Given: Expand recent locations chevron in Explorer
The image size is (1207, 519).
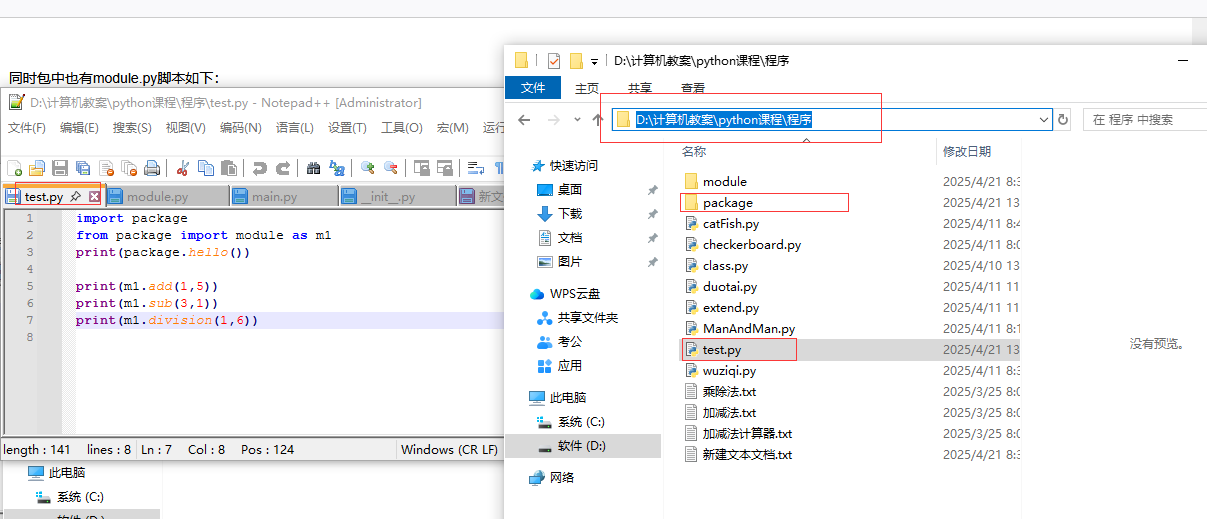Looking at the screenshot, I should click(x=577, y=120).
